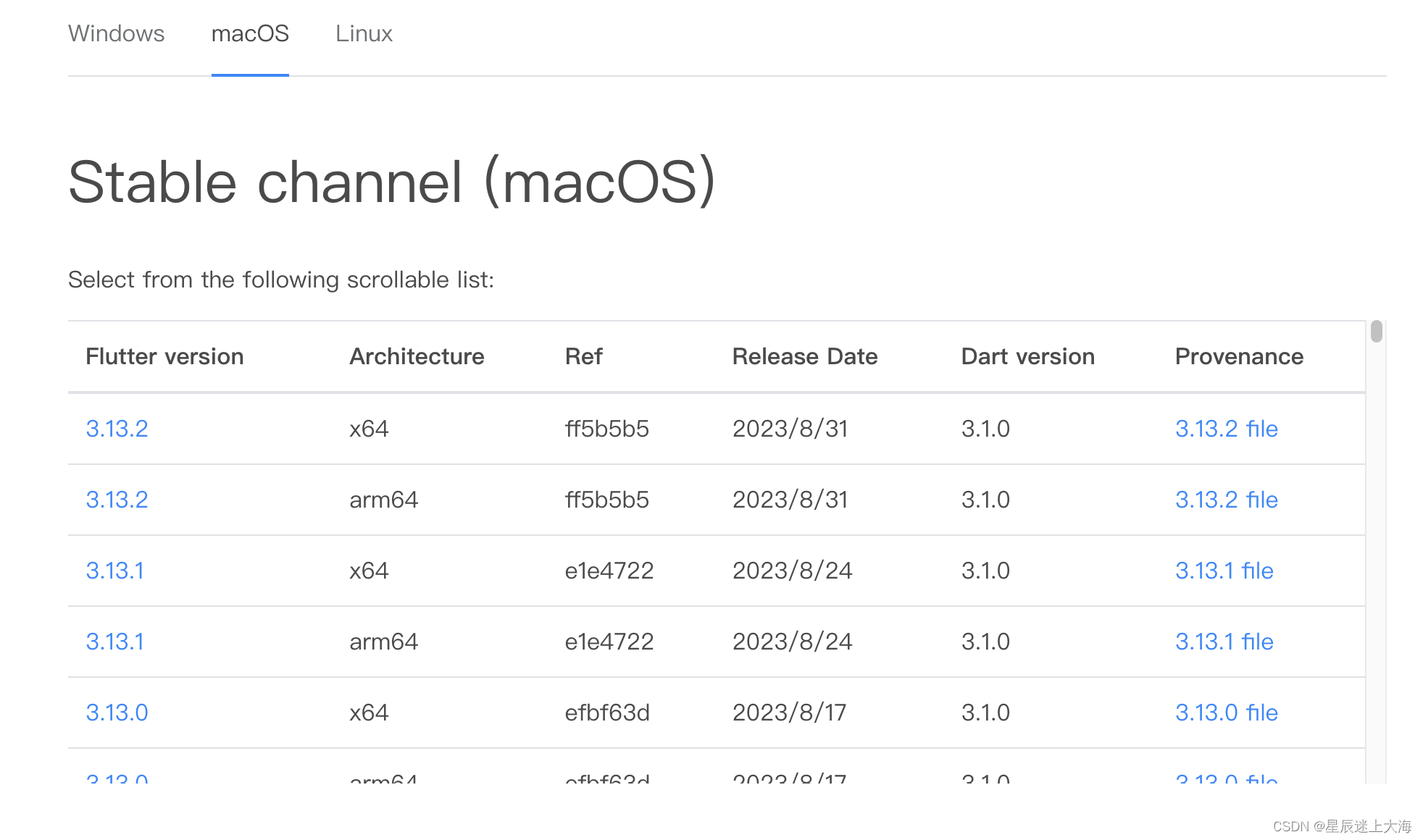Image resolution: width=1423 pixels, height=840 pixels.
Task: Open Flutter 3.13.2 arm64 download link
Action: [x=117, y=500]
